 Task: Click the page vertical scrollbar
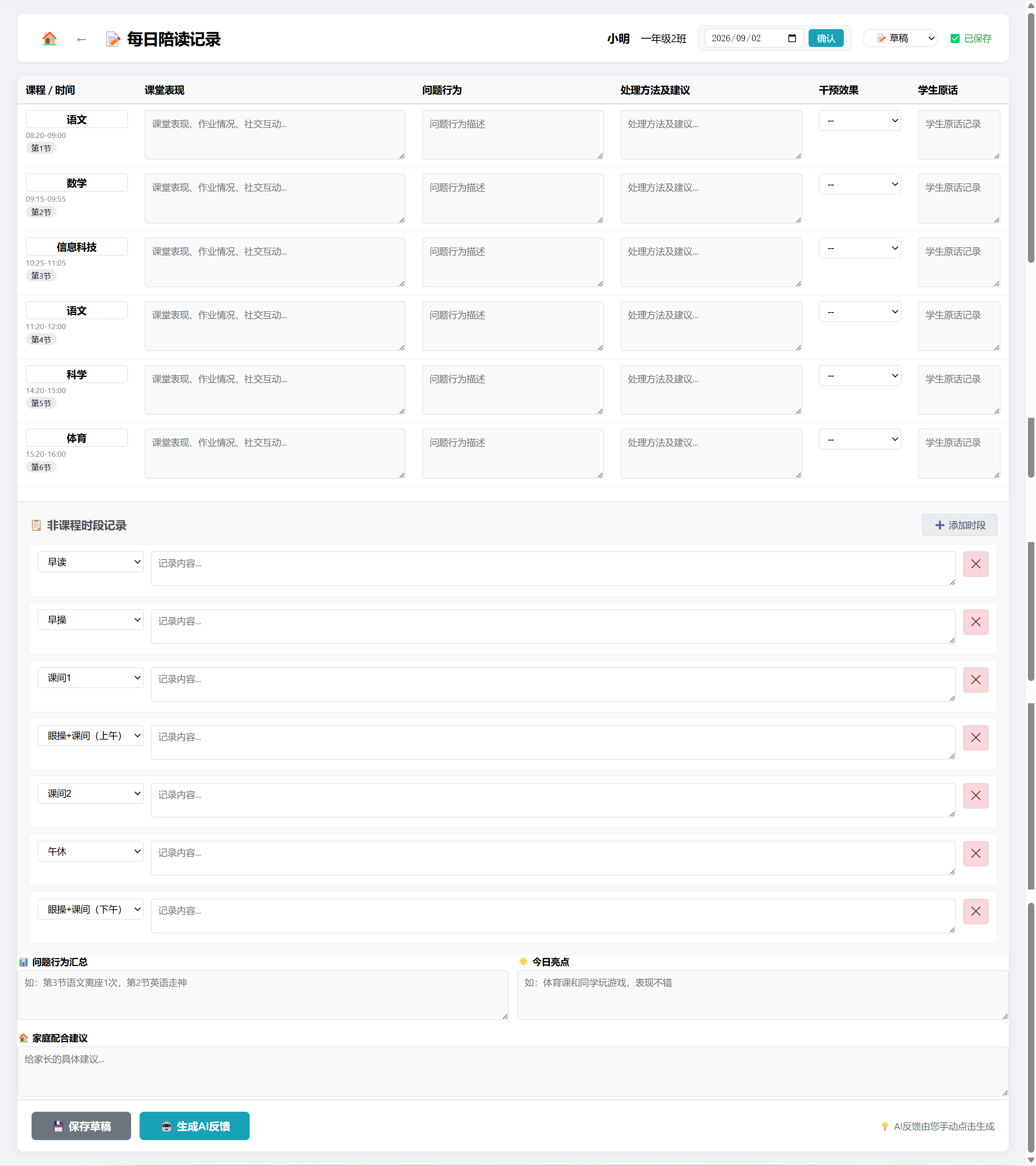[x=1030, y=583]
